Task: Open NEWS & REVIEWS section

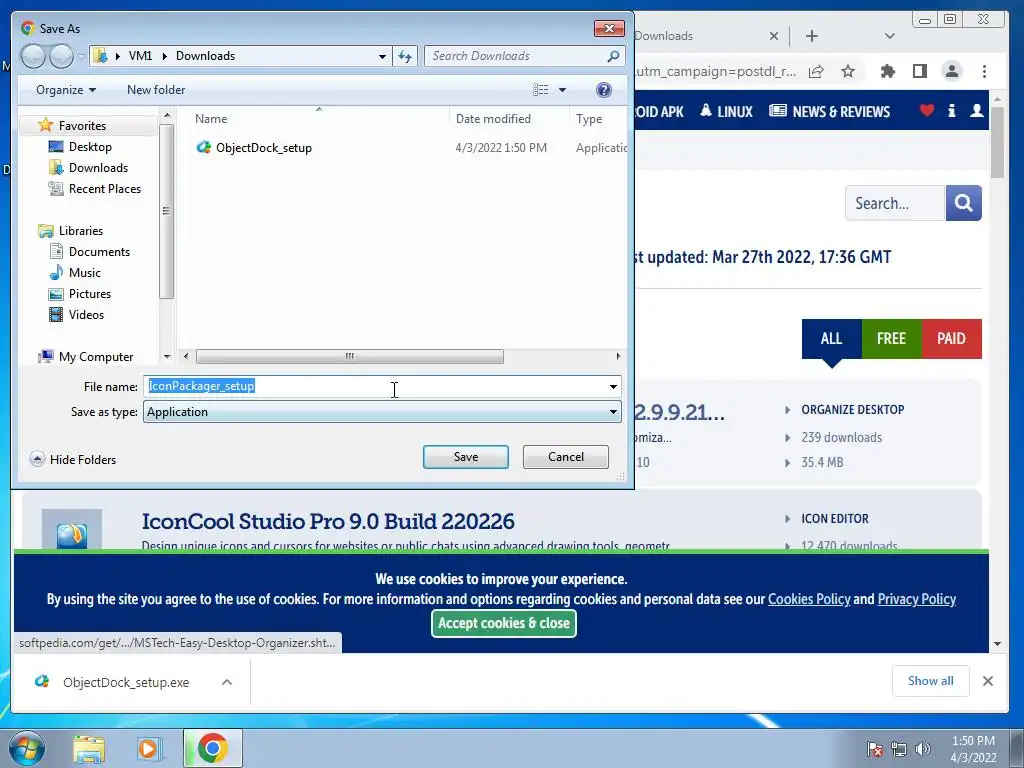Action: pyautogui.click(x=829, y=112)
